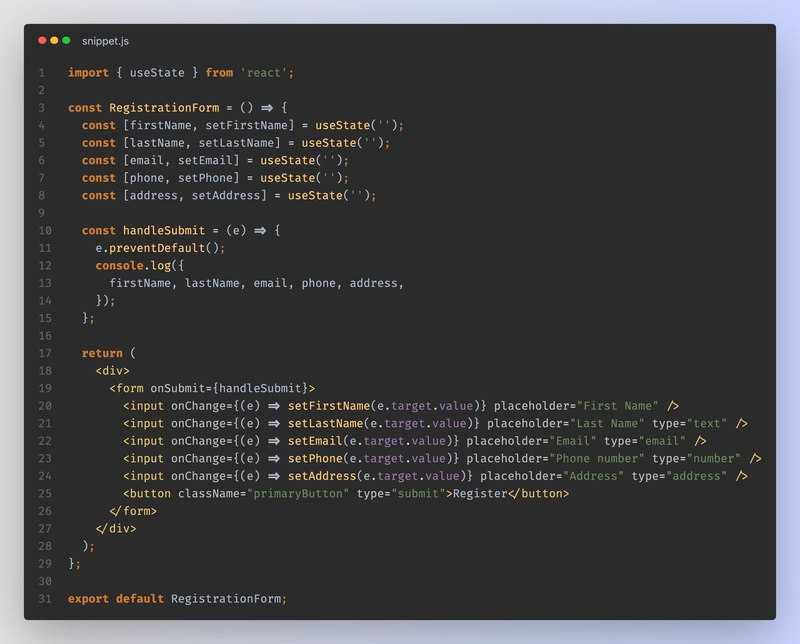This screenshot has height=644, width=800.
Task: Click the green maximize window dot
Action: [66, 40]
